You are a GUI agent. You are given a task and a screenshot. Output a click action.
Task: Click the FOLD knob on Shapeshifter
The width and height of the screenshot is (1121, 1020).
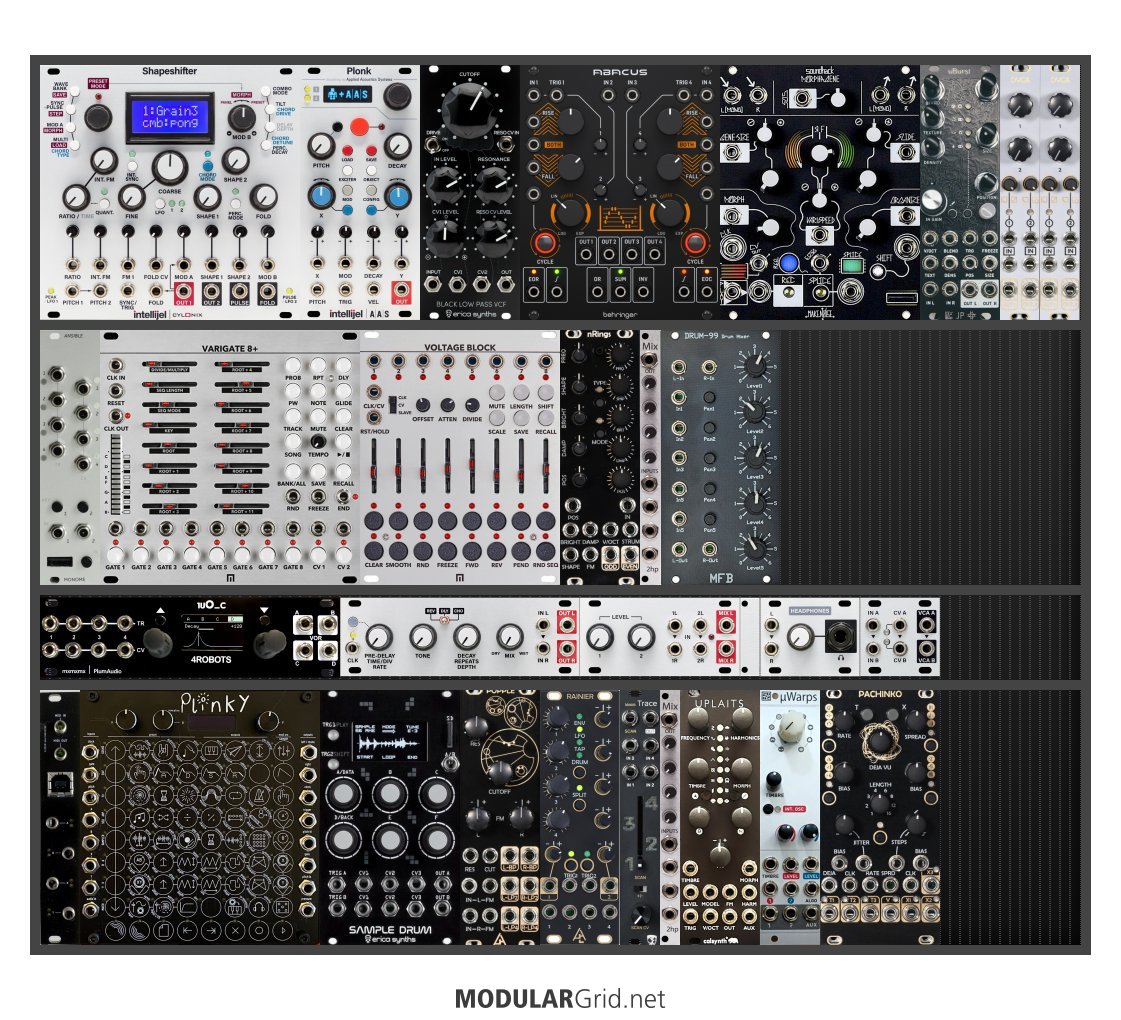[263, 197]
